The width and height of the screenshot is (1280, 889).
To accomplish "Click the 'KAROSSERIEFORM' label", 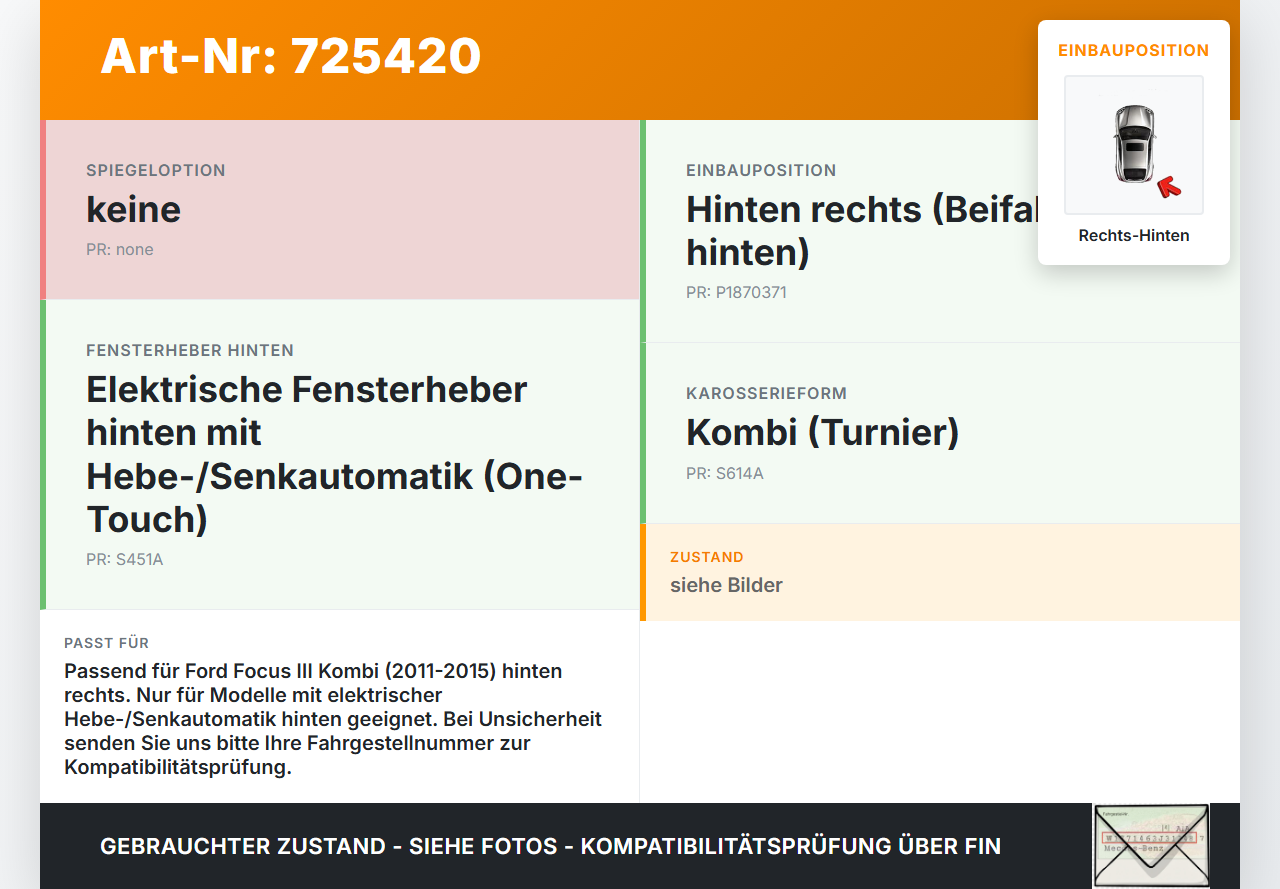I will 767,393.
